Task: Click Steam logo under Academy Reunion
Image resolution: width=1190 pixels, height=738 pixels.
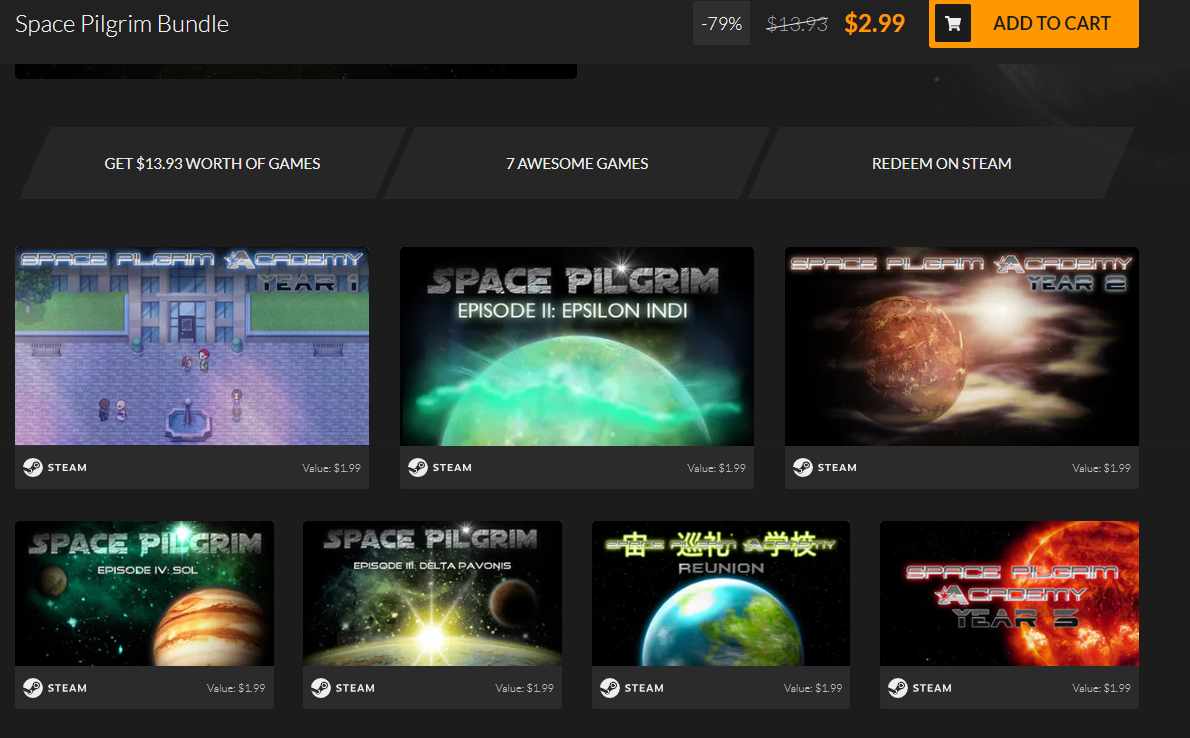Action: (x=609, y=688)
